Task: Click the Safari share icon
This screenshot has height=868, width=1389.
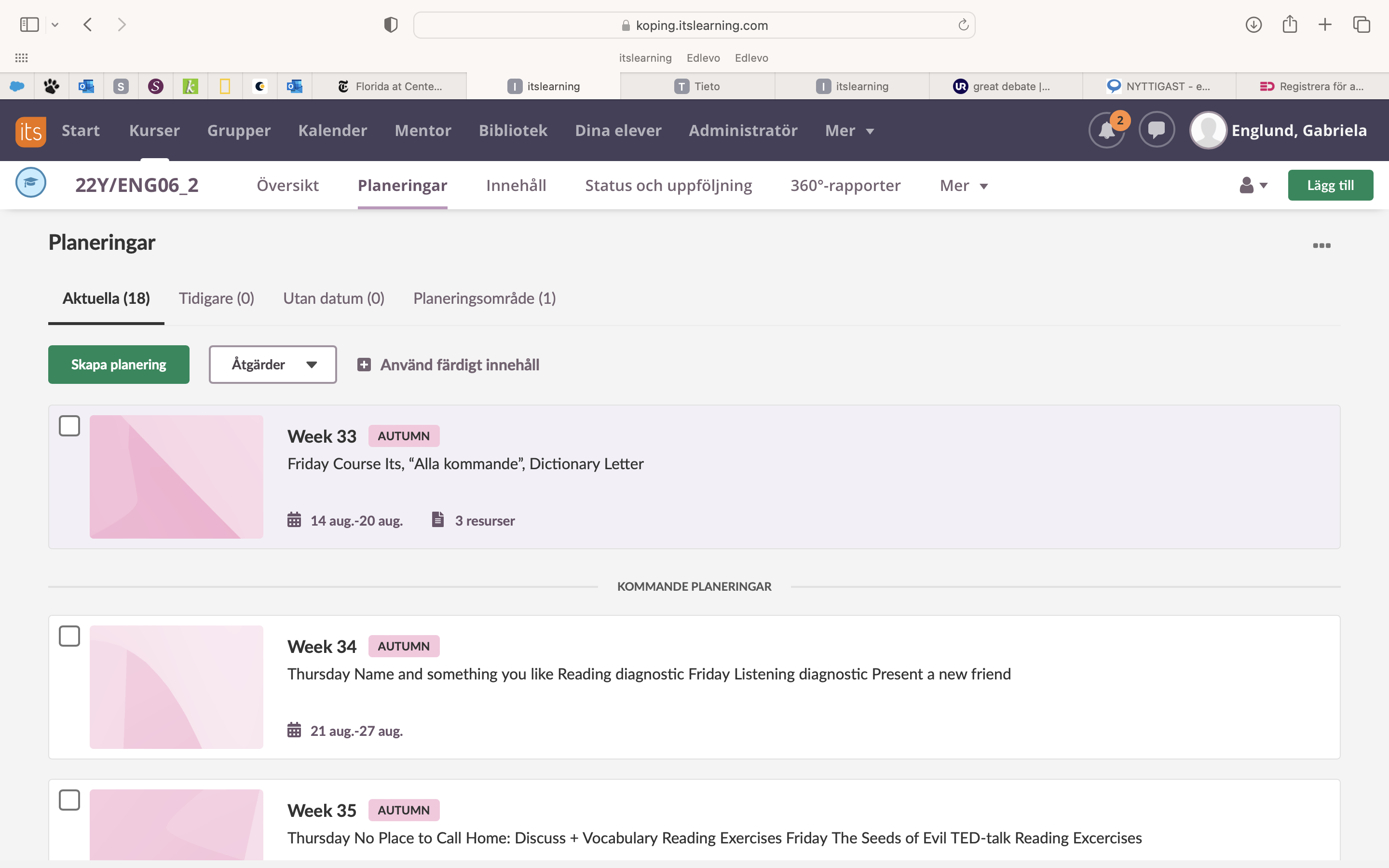Action: [1290, 25]
